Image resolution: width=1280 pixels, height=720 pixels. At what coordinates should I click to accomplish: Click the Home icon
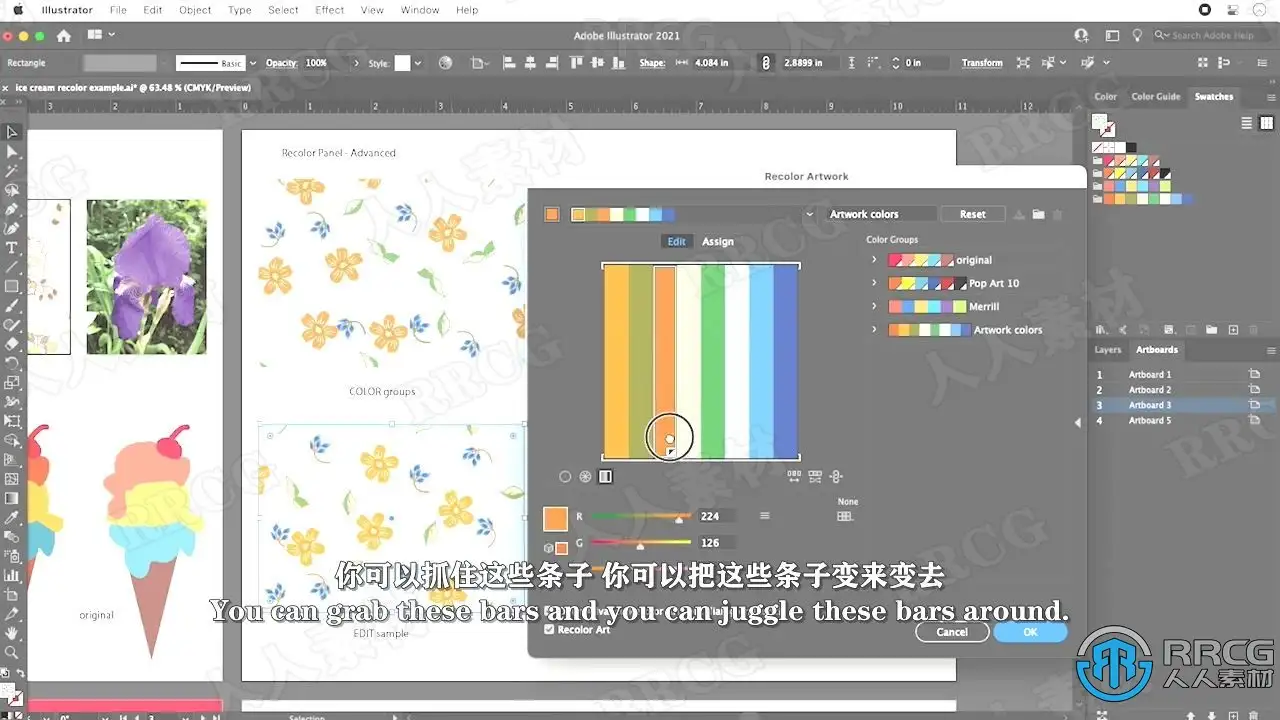click(x=64, y=36)
